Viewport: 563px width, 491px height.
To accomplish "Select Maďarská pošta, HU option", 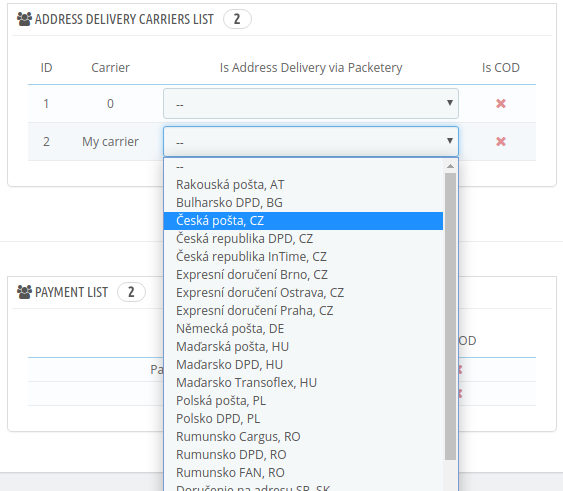I will click(303, 347).
